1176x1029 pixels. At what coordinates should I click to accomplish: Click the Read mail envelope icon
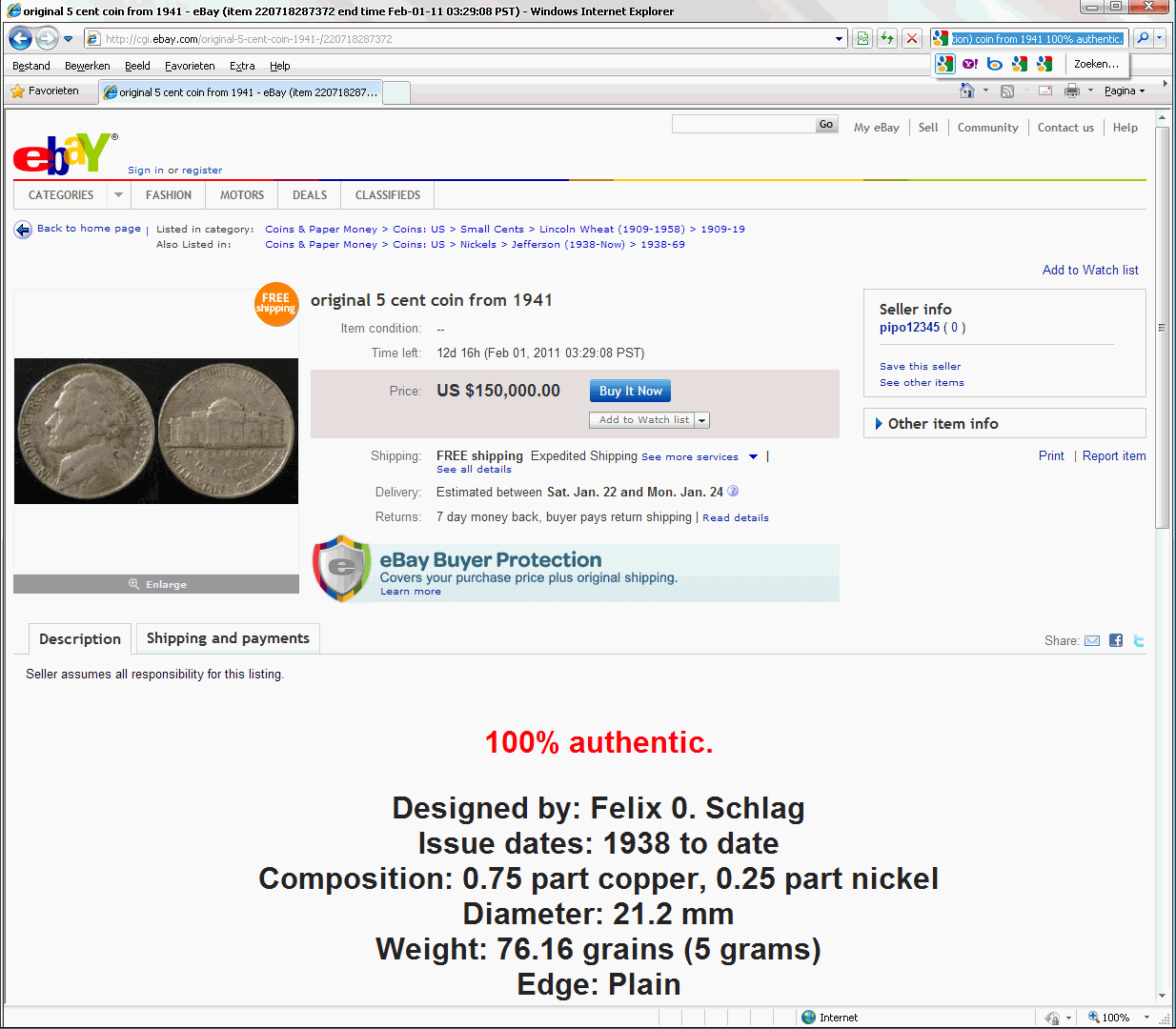tap(1045, 91)
